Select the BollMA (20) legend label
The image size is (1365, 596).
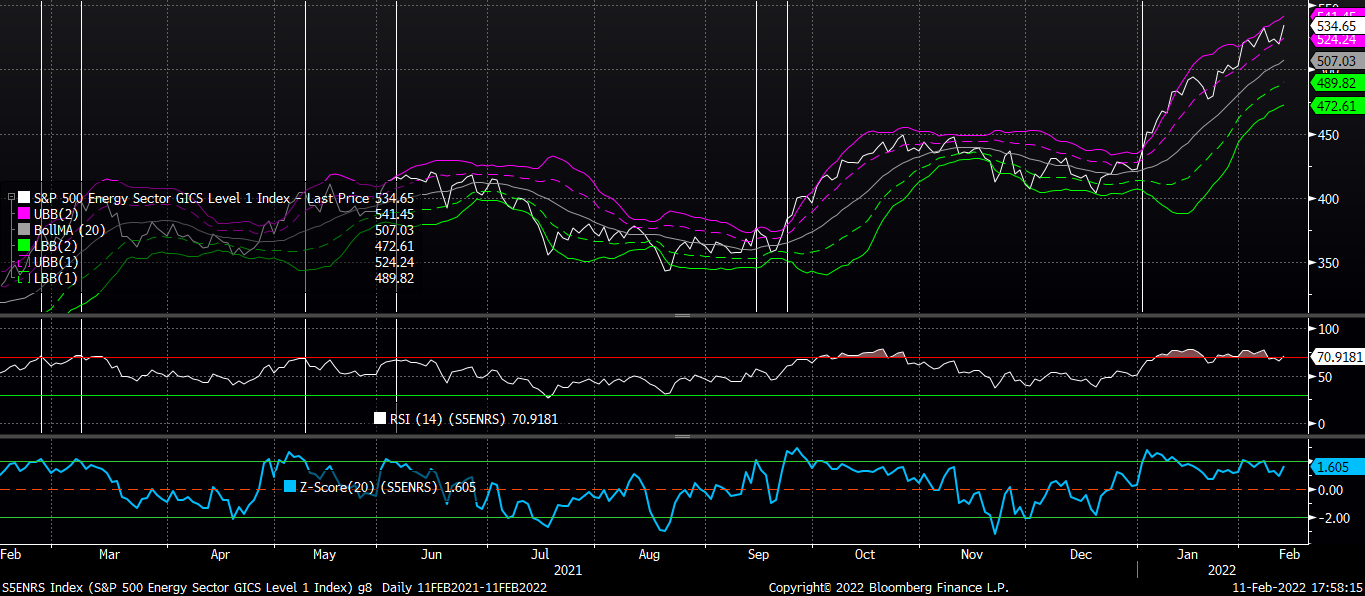coord(69,230)
